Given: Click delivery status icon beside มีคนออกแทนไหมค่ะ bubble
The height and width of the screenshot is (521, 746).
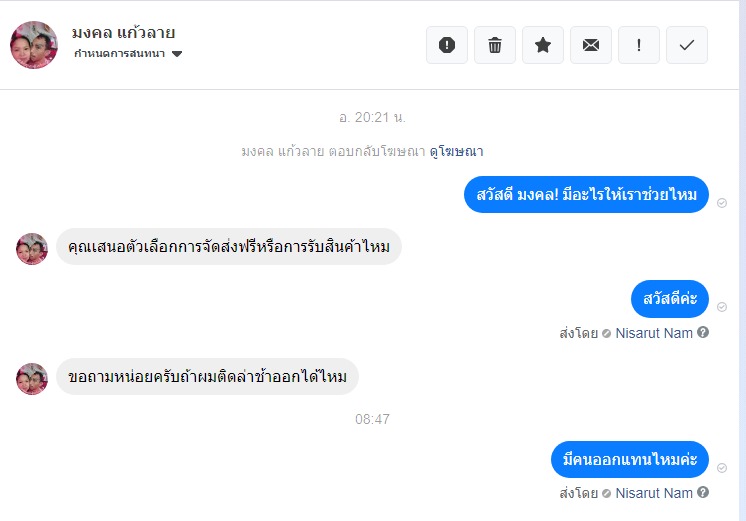Looking at the screenshot, I should (x=722, y=467).
